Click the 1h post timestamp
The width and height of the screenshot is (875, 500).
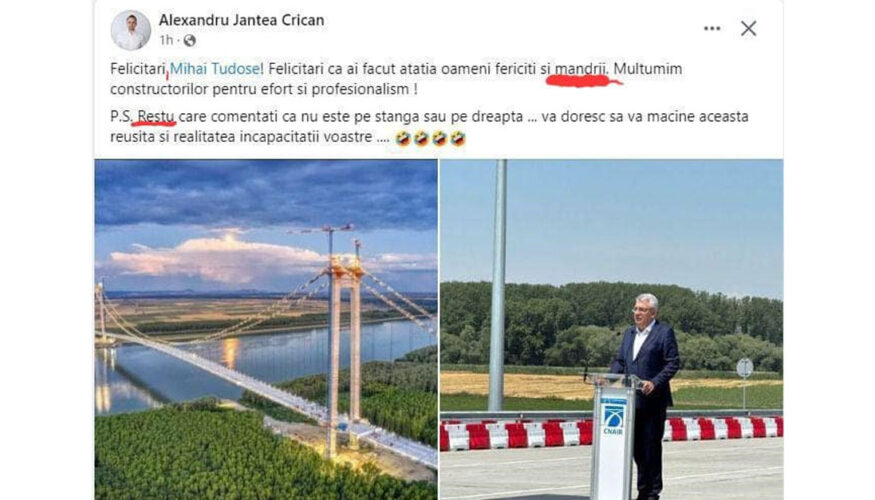click(166, 40)
